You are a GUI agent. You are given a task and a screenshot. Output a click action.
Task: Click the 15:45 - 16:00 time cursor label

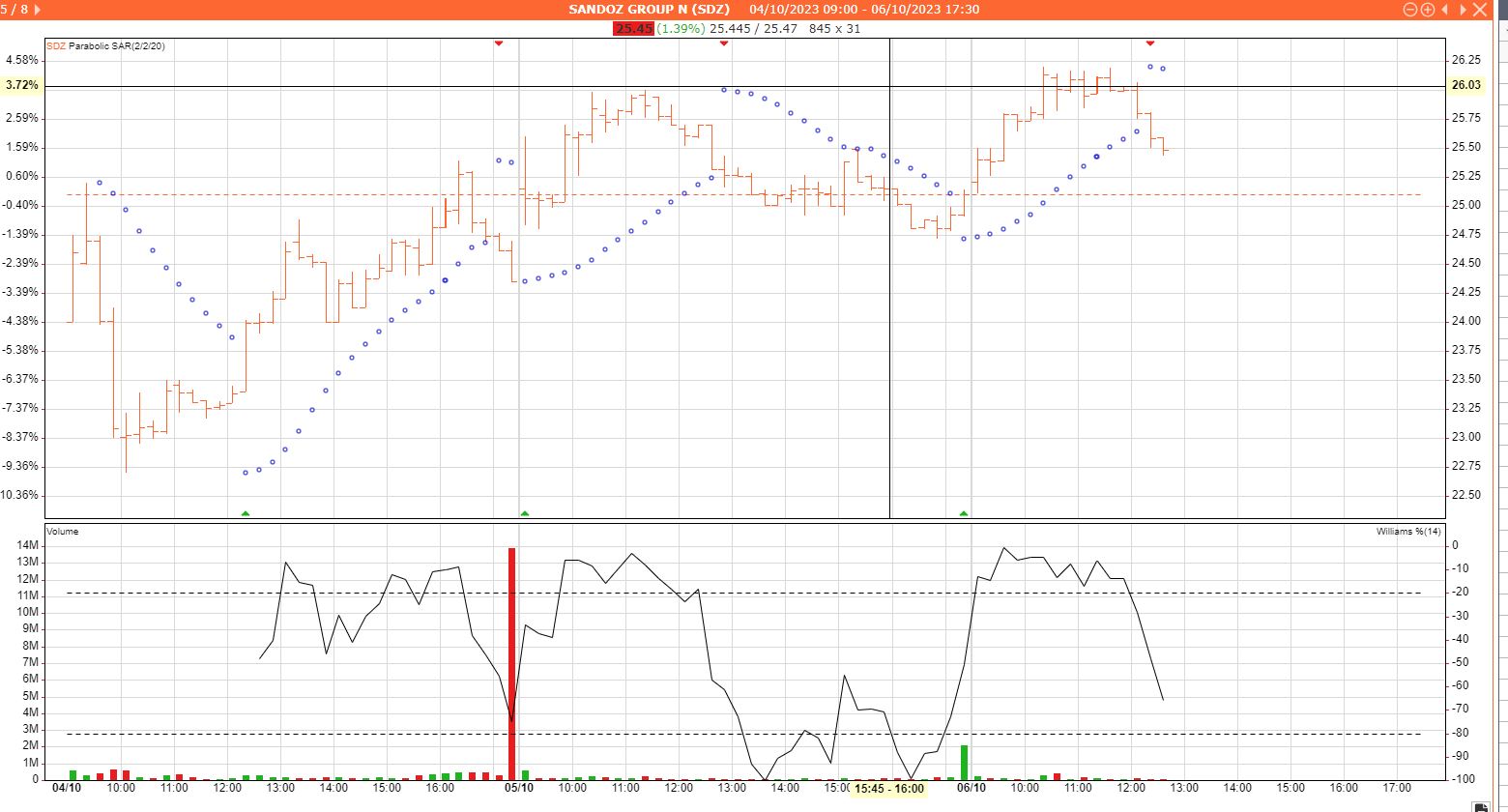coord(887,789)
